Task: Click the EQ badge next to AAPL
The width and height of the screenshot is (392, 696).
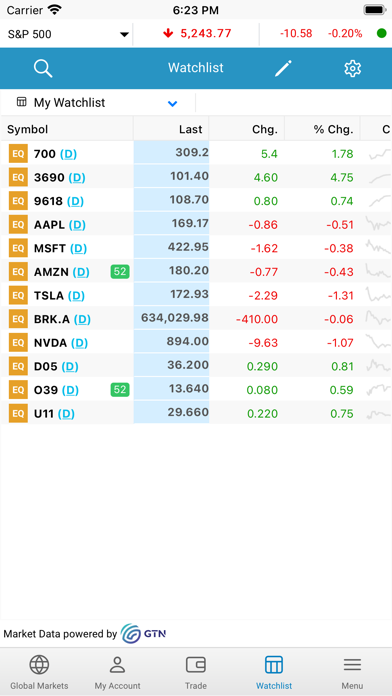Action: point(18,225)
